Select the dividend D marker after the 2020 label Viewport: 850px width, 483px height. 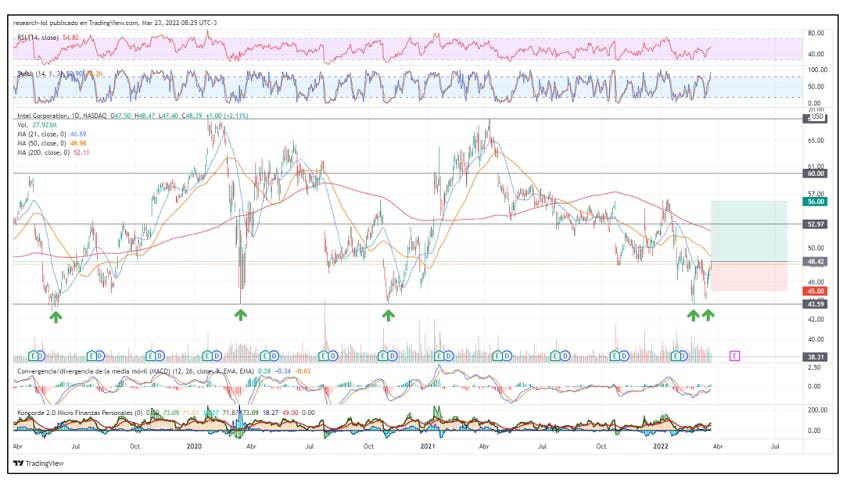[216, 356]
